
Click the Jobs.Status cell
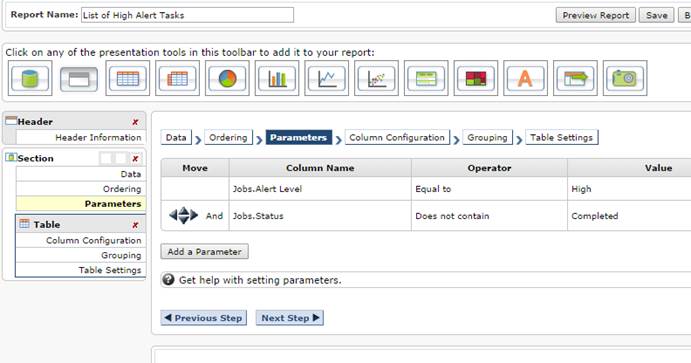tap(320, 216)
